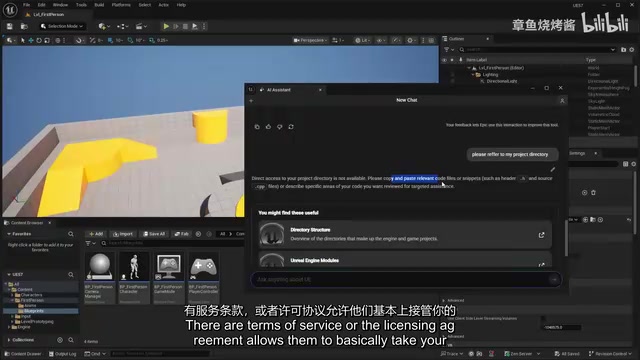Select DirectionalLight in the Outliner
This screenshot has width=640, height=360.
502,81
